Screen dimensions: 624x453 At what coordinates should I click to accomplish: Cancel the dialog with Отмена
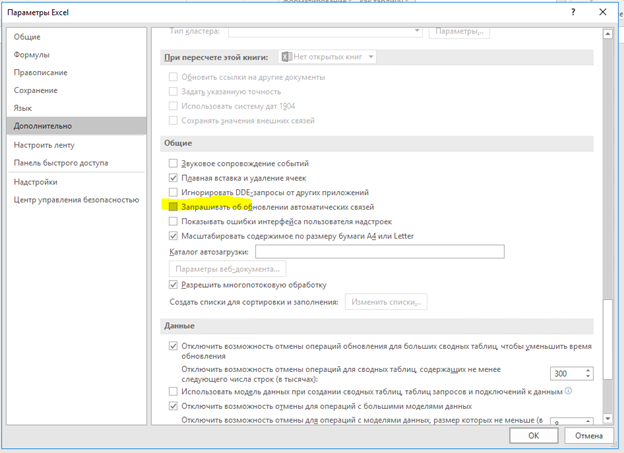click(x=589, y=436)
